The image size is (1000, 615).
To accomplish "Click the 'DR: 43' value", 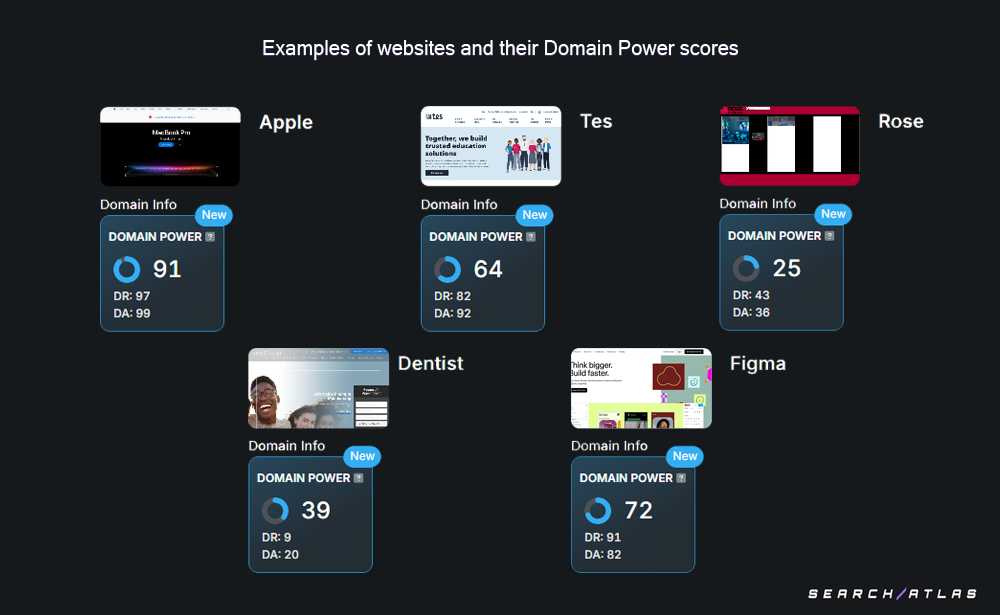I will click(751, 295).
